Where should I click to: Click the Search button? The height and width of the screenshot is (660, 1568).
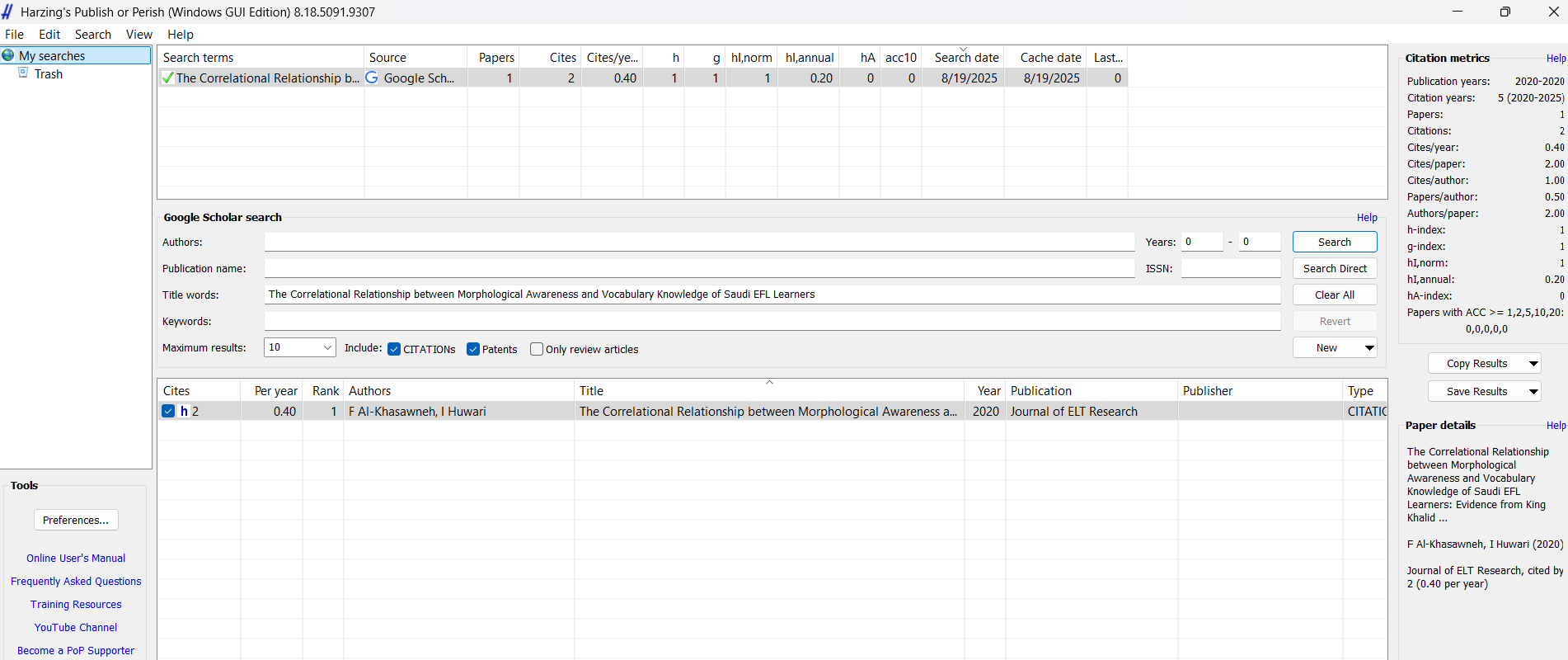[1335, 242]
